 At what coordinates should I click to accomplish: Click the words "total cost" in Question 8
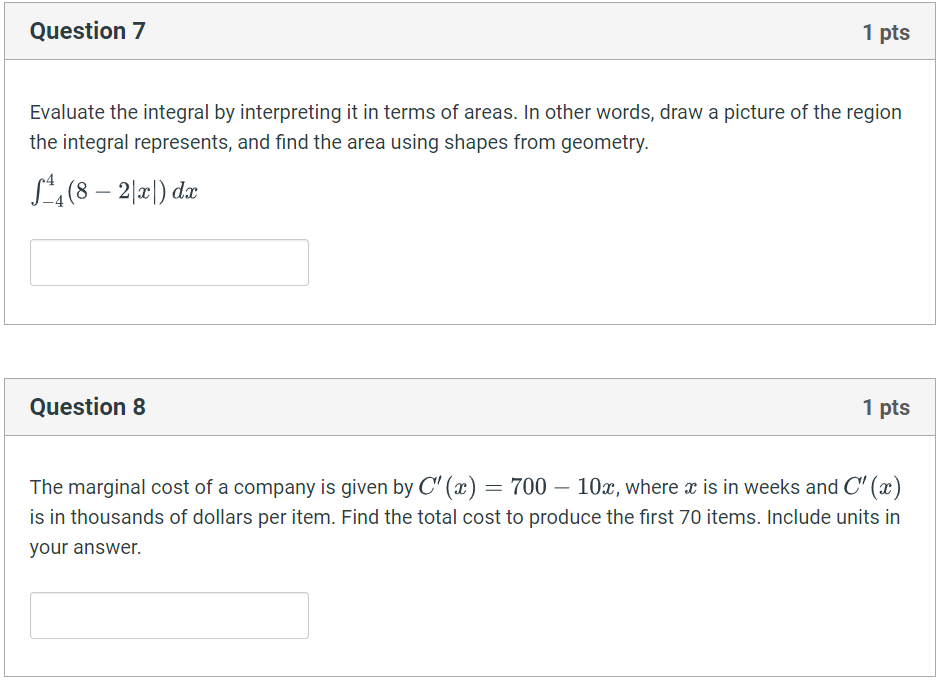[462, 517]
